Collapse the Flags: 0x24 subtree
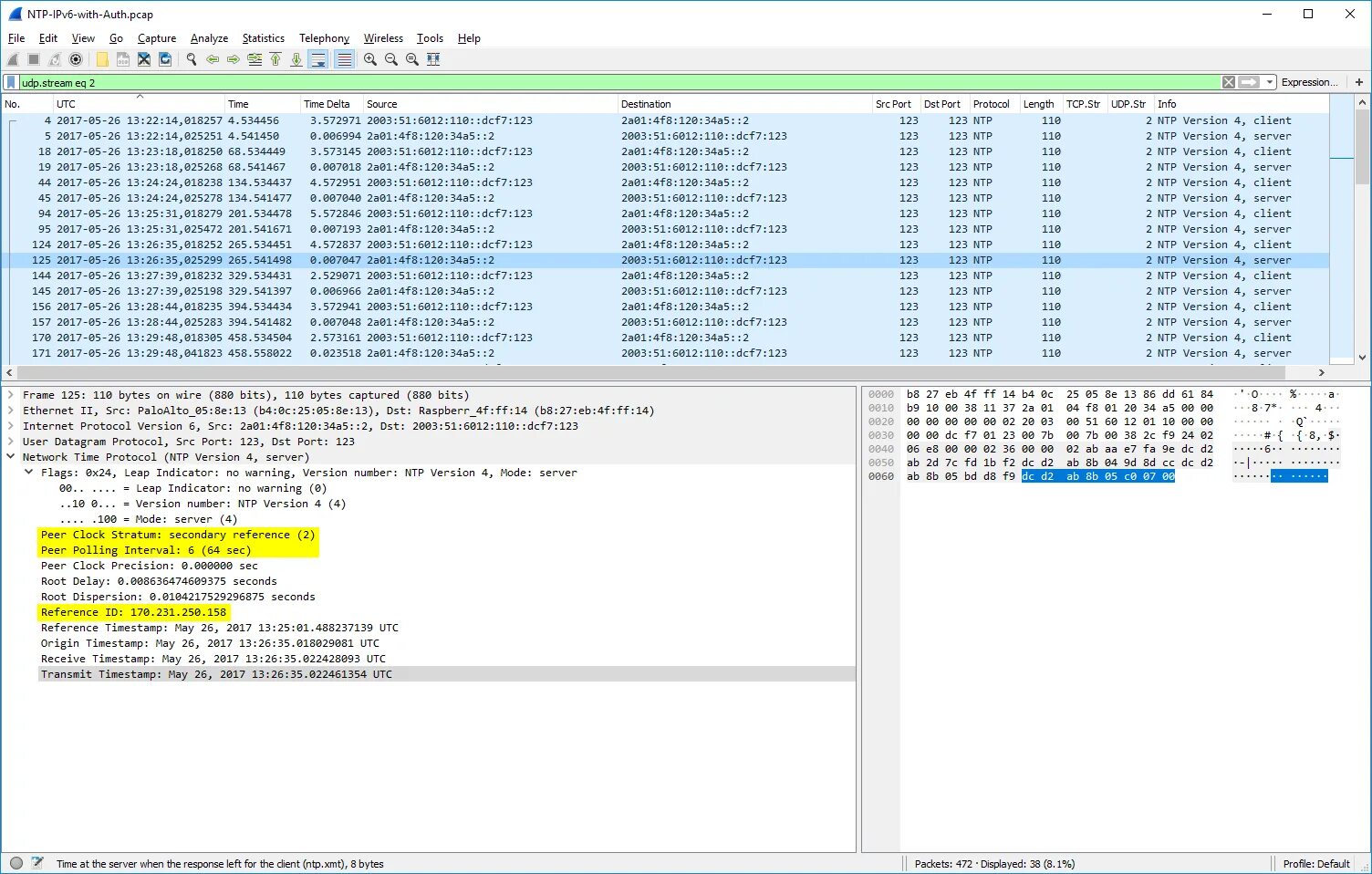This screenshot has width=1372, height=874. [x=29, y=473]
